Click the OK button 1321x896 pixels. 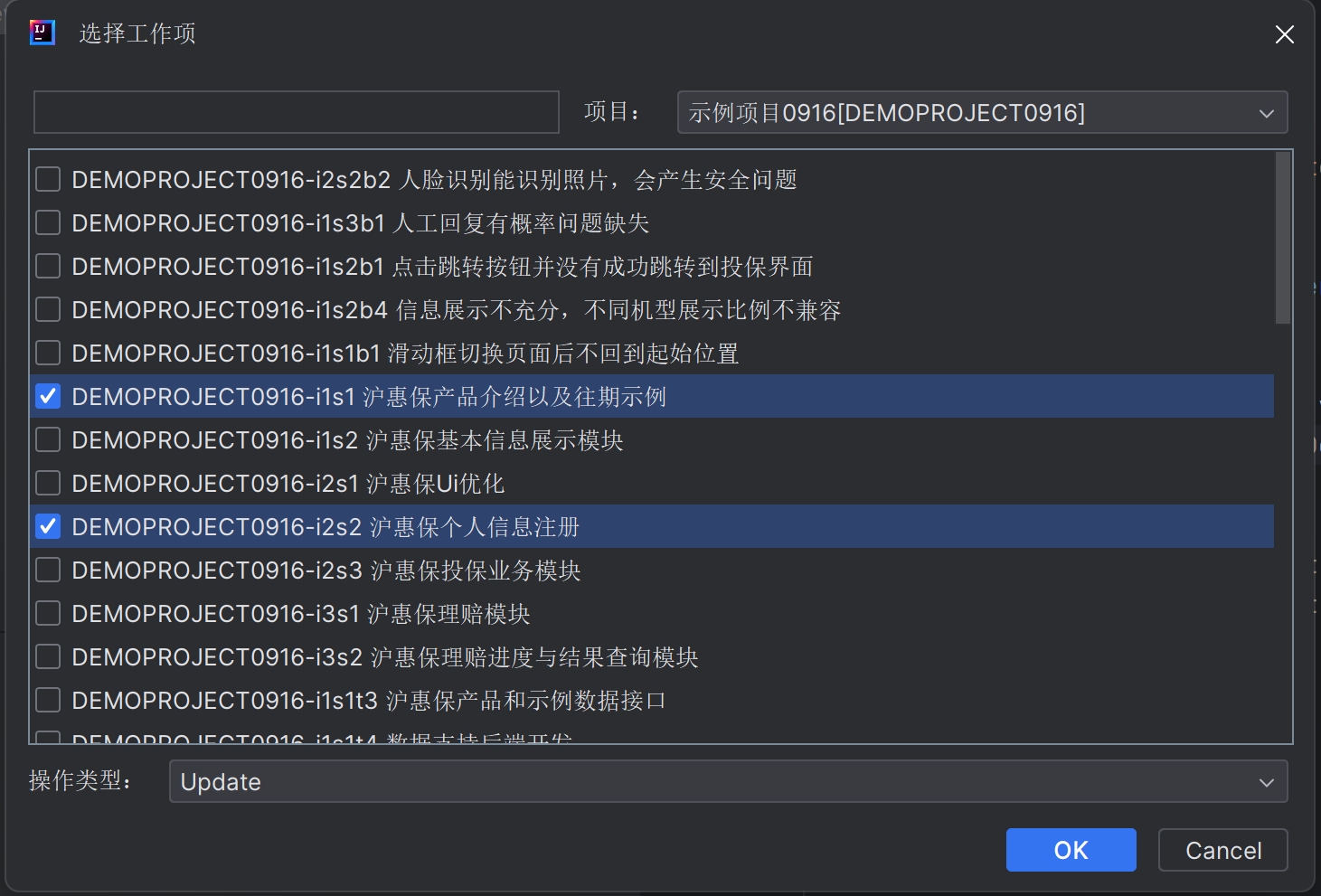1071,850
